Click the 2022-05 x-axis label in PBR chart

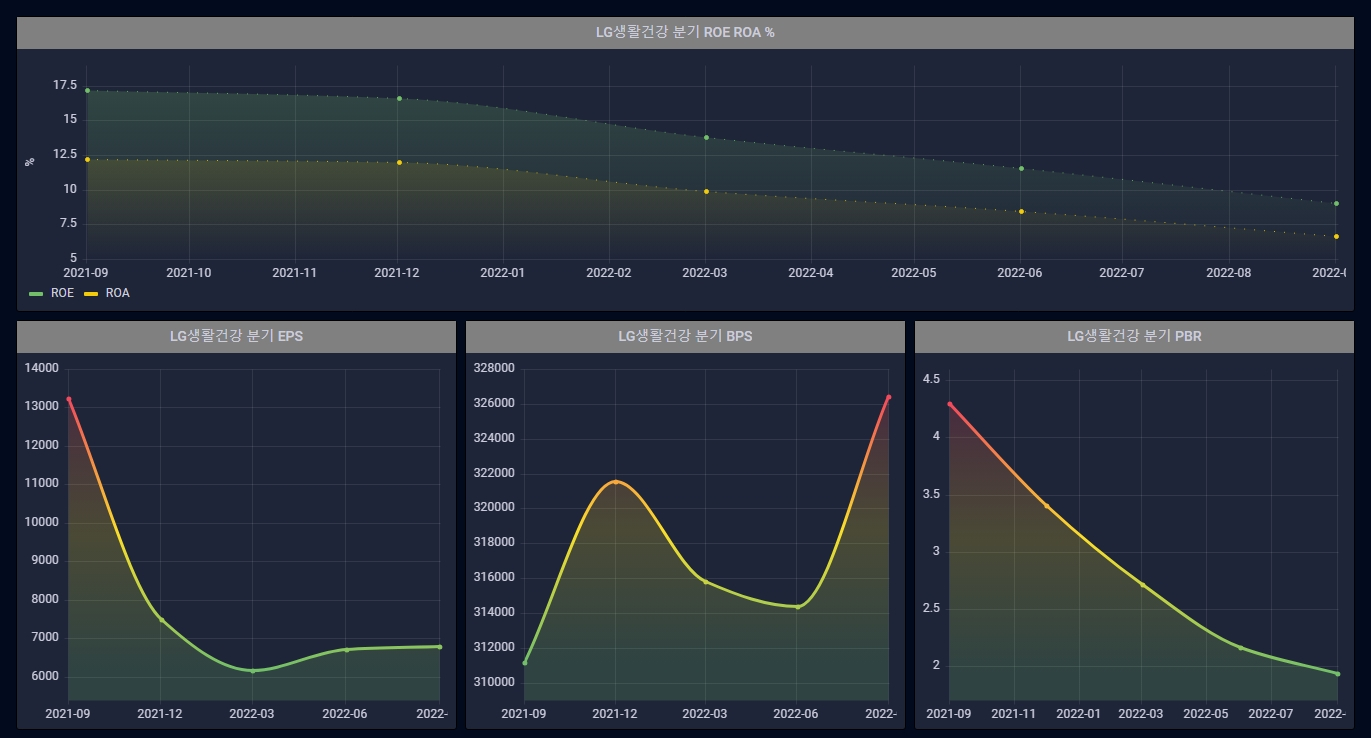click(x=1206, y=714)
